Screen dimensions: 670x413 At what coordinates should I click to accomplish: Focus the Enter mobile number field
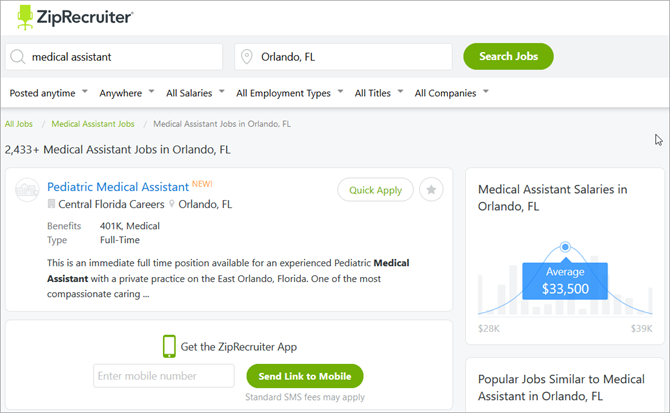pos(164,376)
